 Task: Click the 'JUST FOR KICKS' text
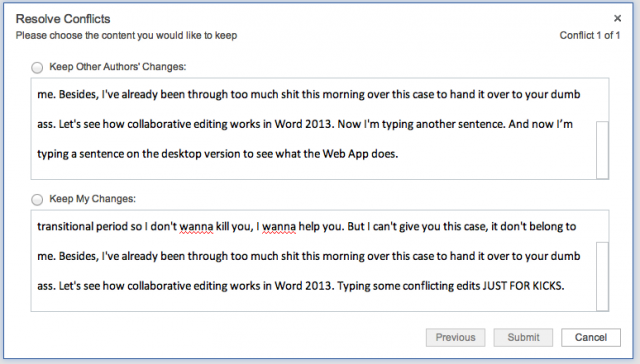coord(523,286)
